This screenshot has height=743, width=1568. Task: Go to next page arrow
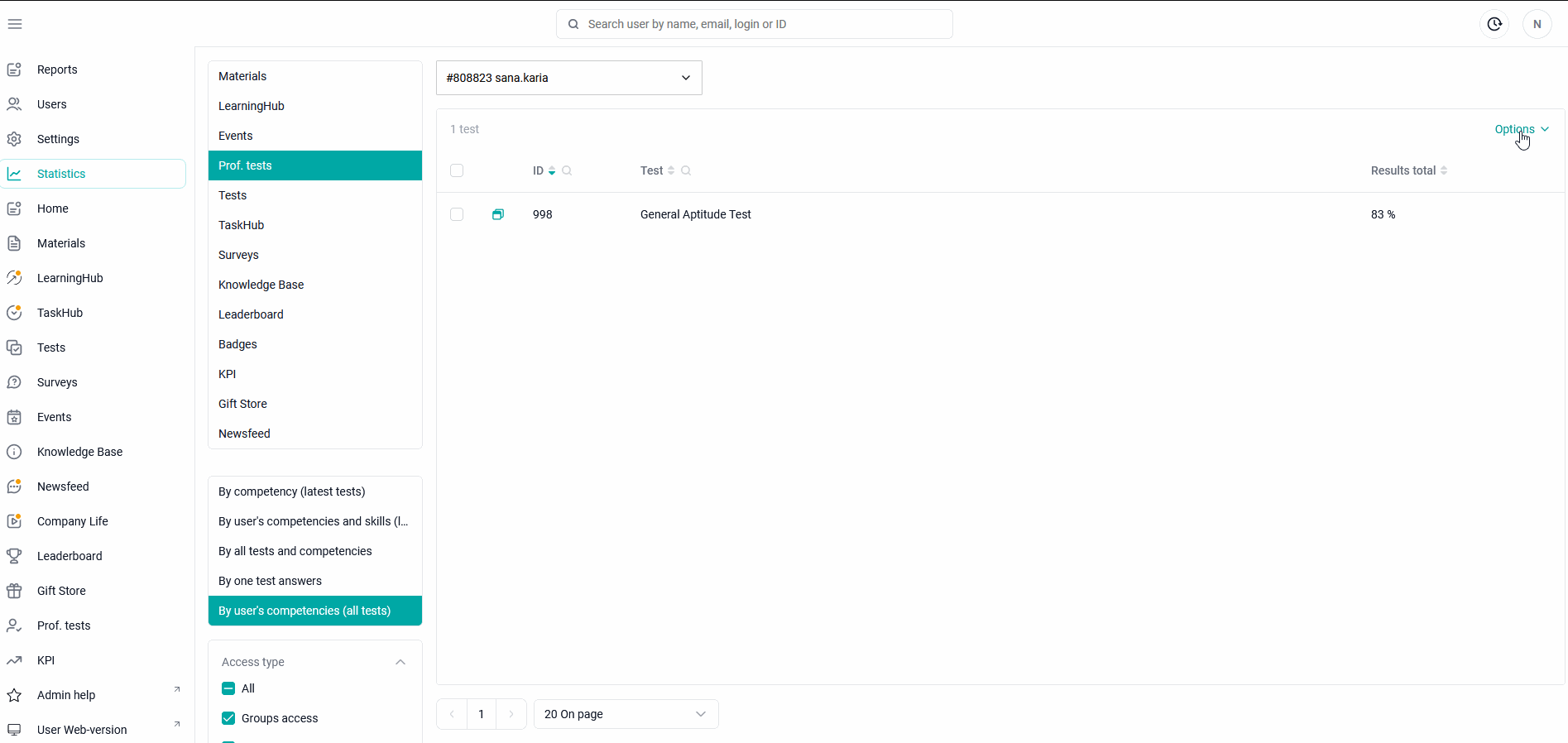pos(511,714)
